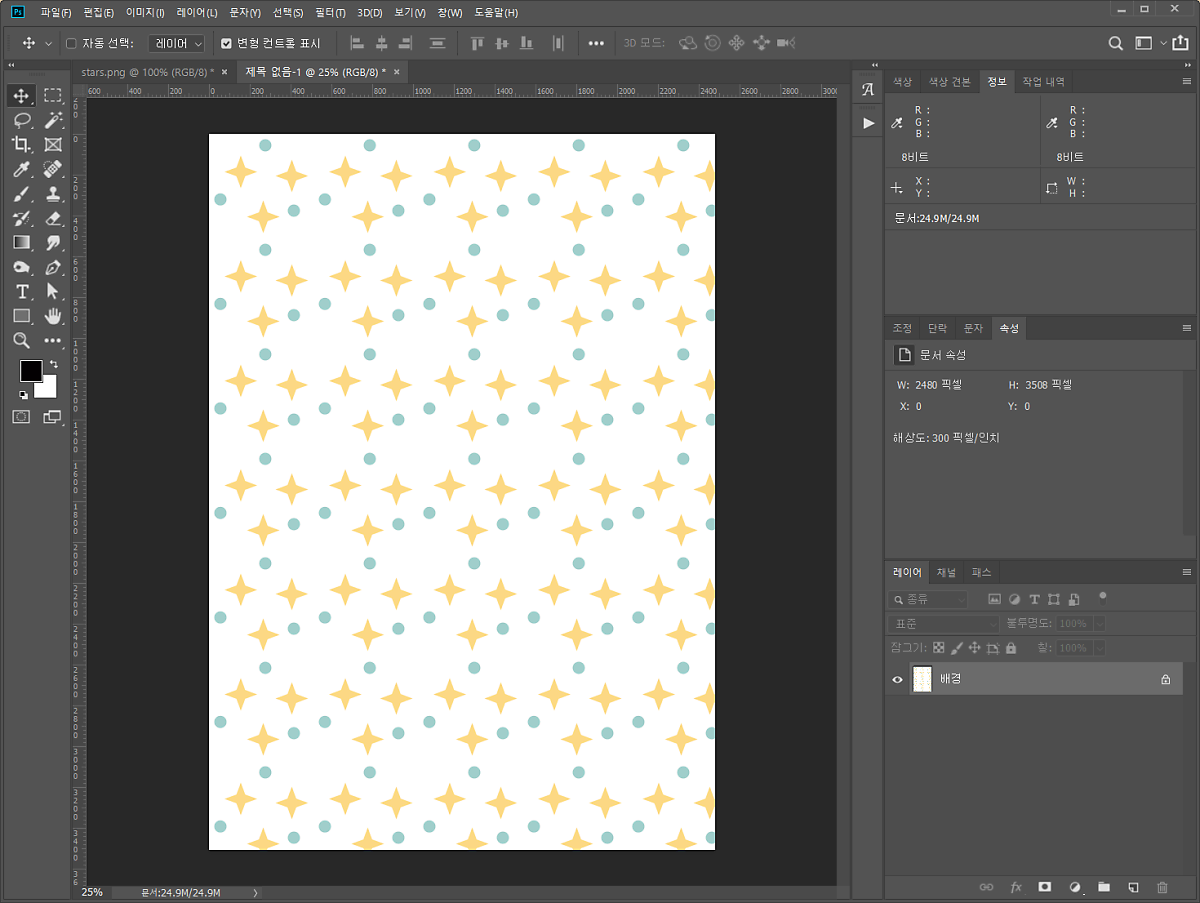Select the Magic Wand tool
The height and width of the screenshot is (903, 1200).
pyautogui.click(x=53, y=120)
